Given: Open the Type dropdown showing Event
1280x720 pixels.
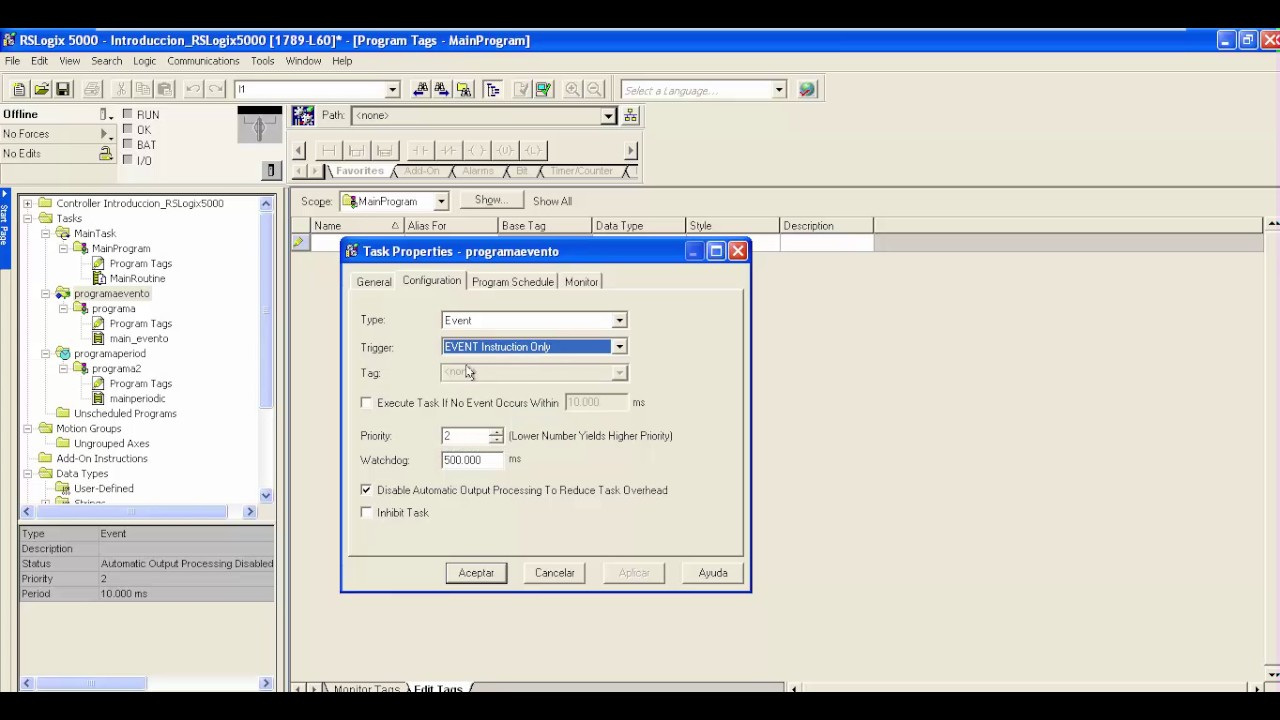Looking at the screenshot, I should coord(619,320).
